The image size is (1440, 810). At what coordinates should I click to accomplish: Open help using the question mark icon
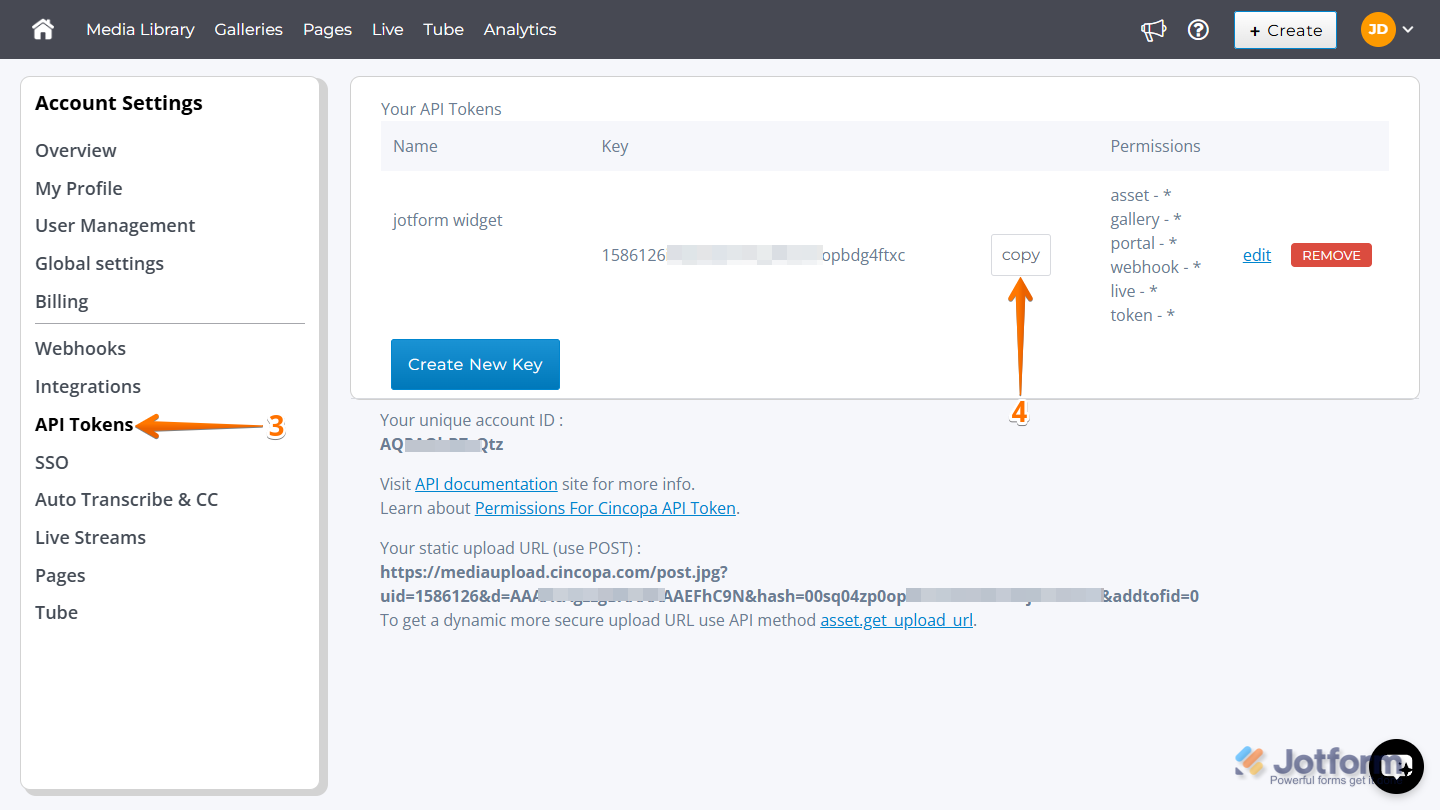(1198, 30)
